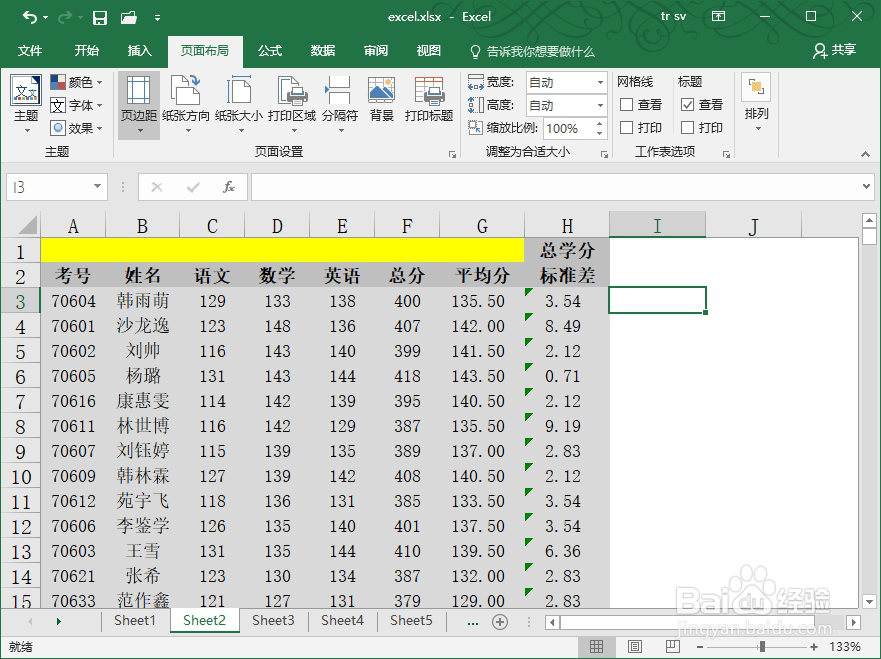Click the Open folder icon in quick access
Image resolution: width=881 pixels, height=659 pixels.
coord(129,18)
